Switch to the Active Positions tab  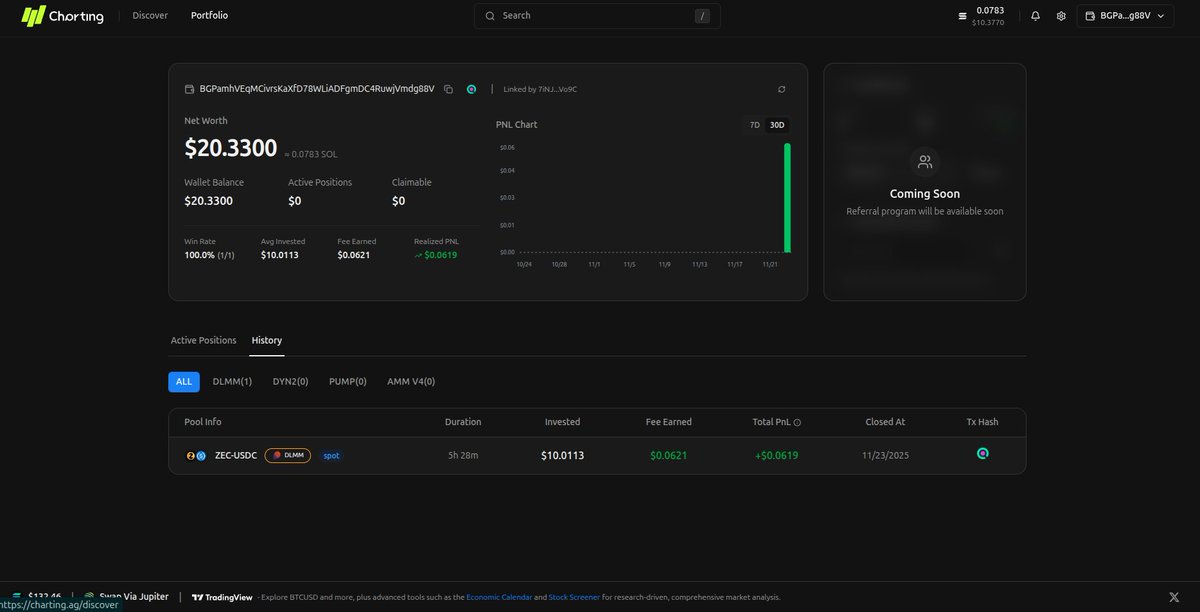(x=204, y=340)
